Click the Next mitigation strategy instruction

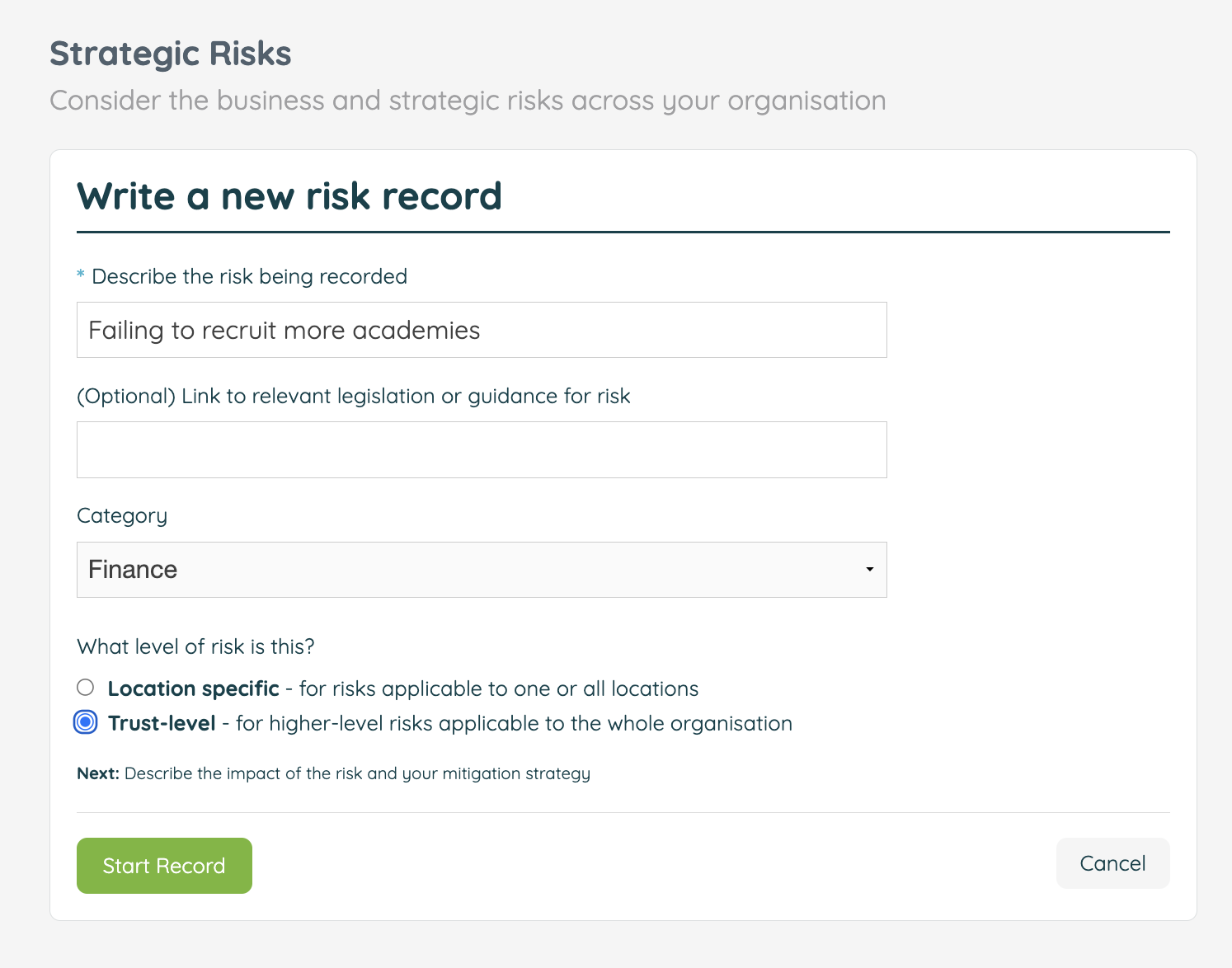click(x=333, y=773)
